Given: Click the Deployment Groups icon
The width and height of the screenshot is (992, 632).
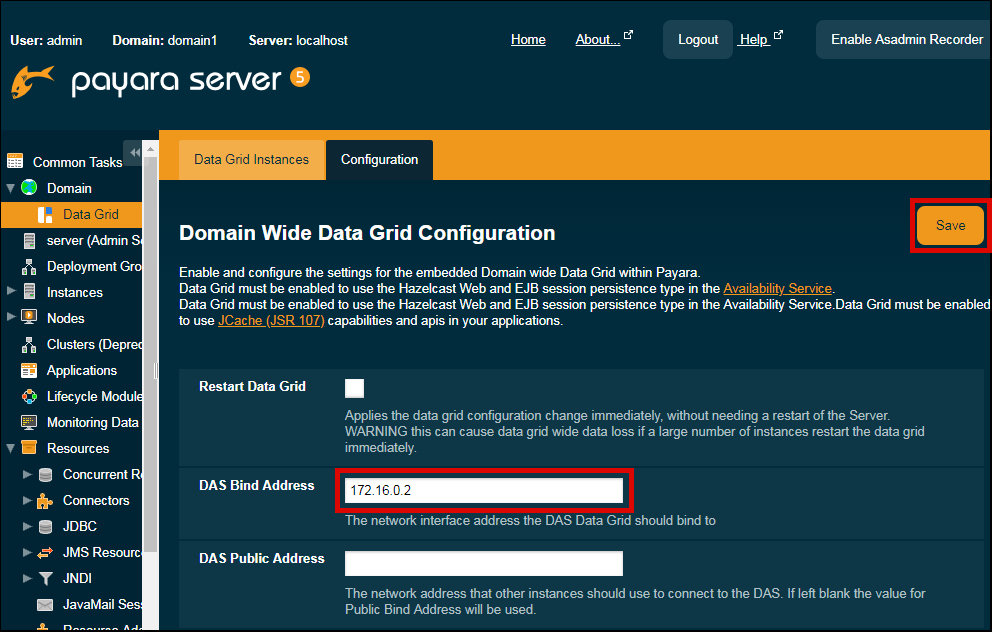Looking at the screenshot, I should pyautogui.click(x=29, y=266).
